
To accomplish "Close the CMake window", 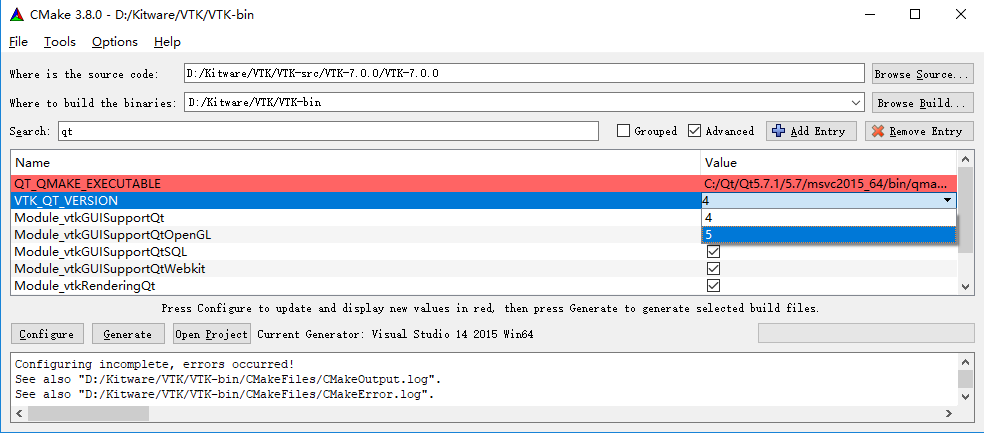I will [x=961, y=14].
